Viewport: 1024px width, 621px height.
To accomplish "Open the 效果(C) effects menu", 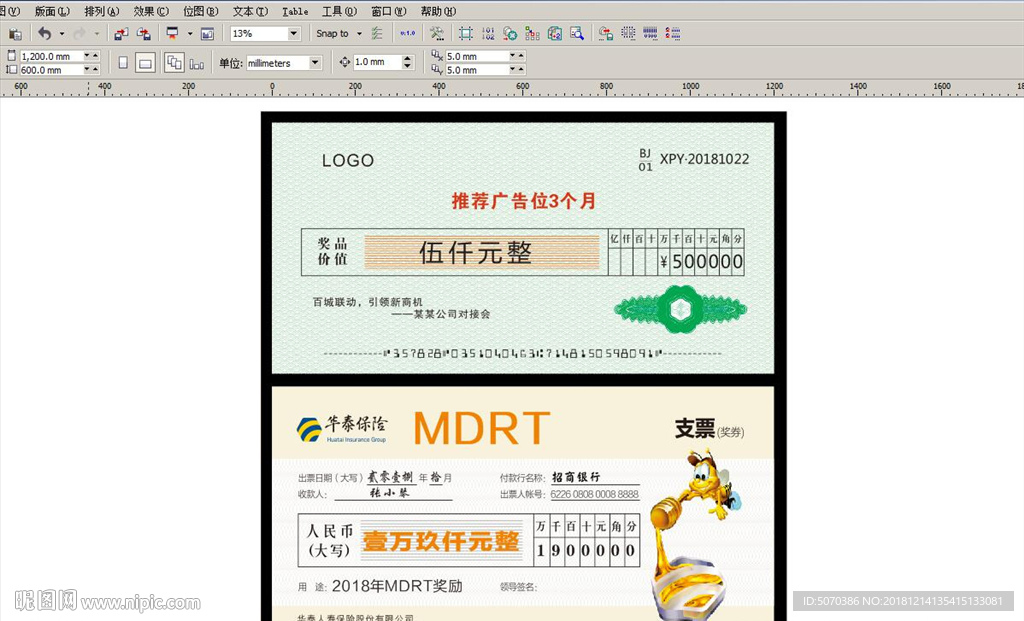I will [x=150, y=11].
